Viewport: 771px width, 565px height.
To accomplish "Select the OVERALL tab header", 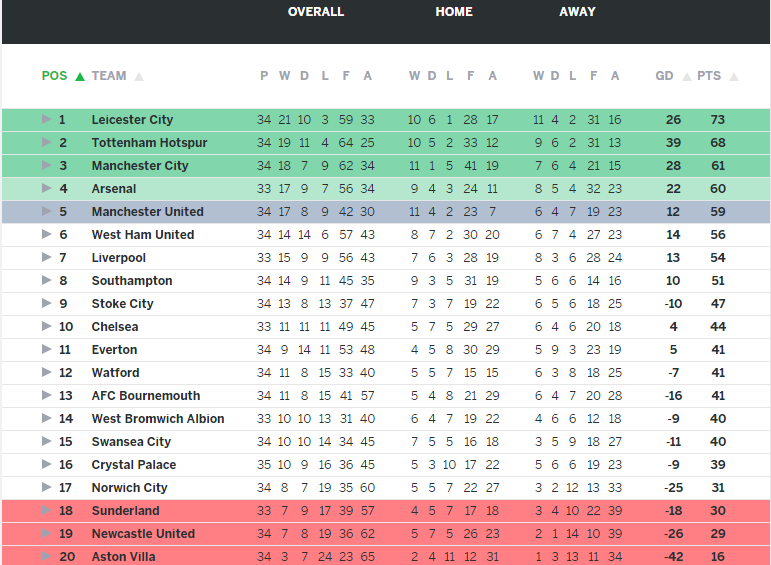I will [316, 12].
